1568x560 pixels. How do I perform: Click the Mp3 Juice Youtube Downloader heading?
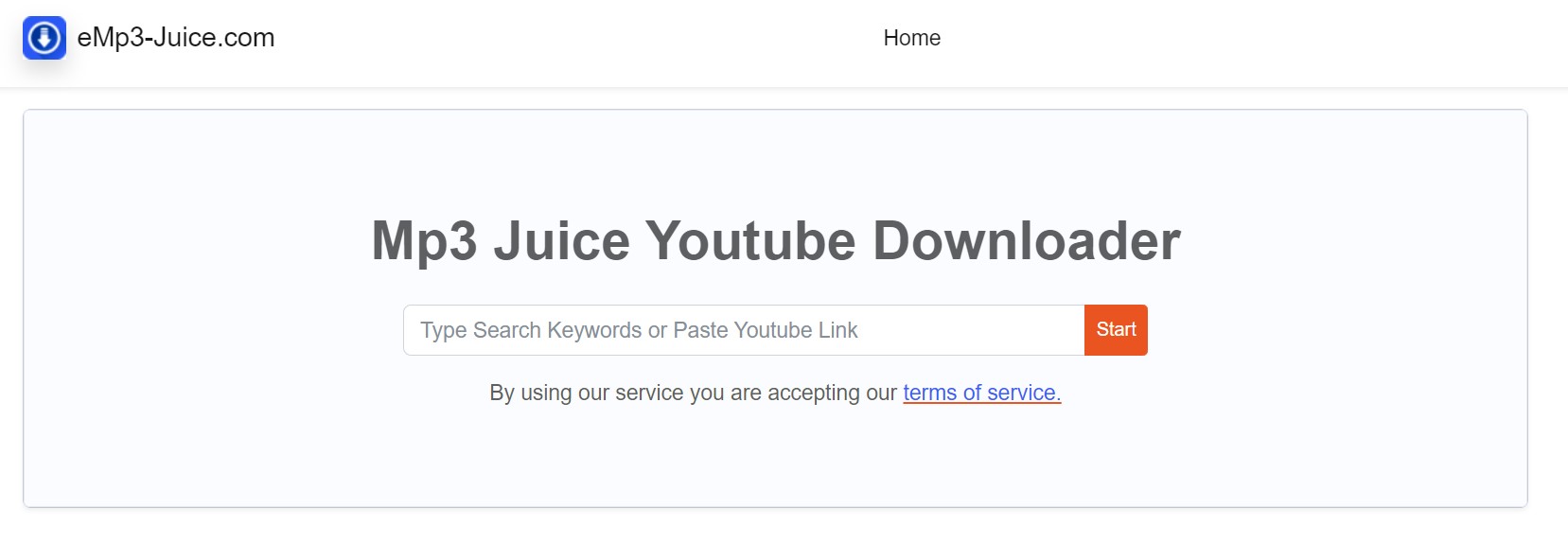pos(775,241)
